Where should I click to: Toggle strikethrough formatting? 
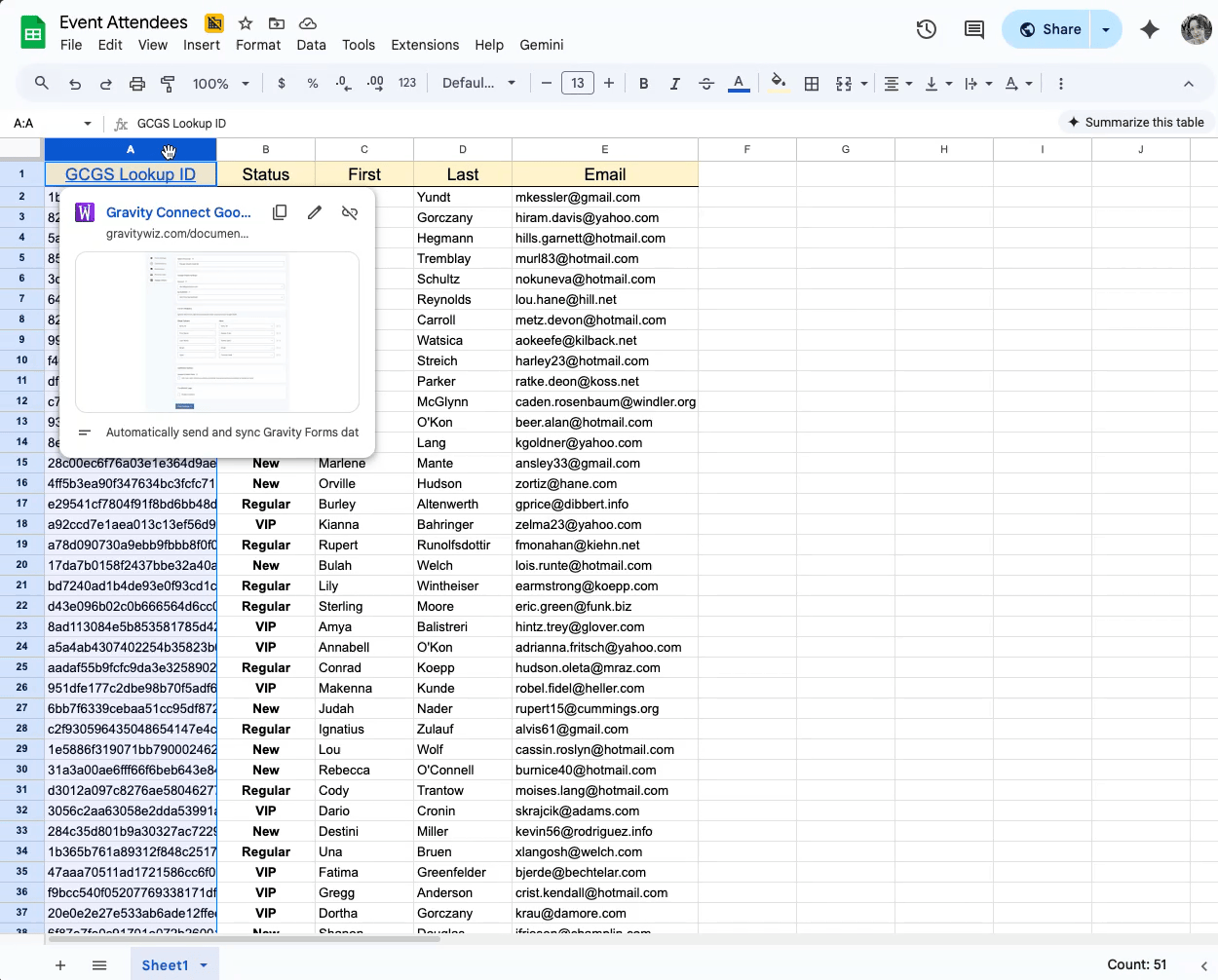coord(706,84)
